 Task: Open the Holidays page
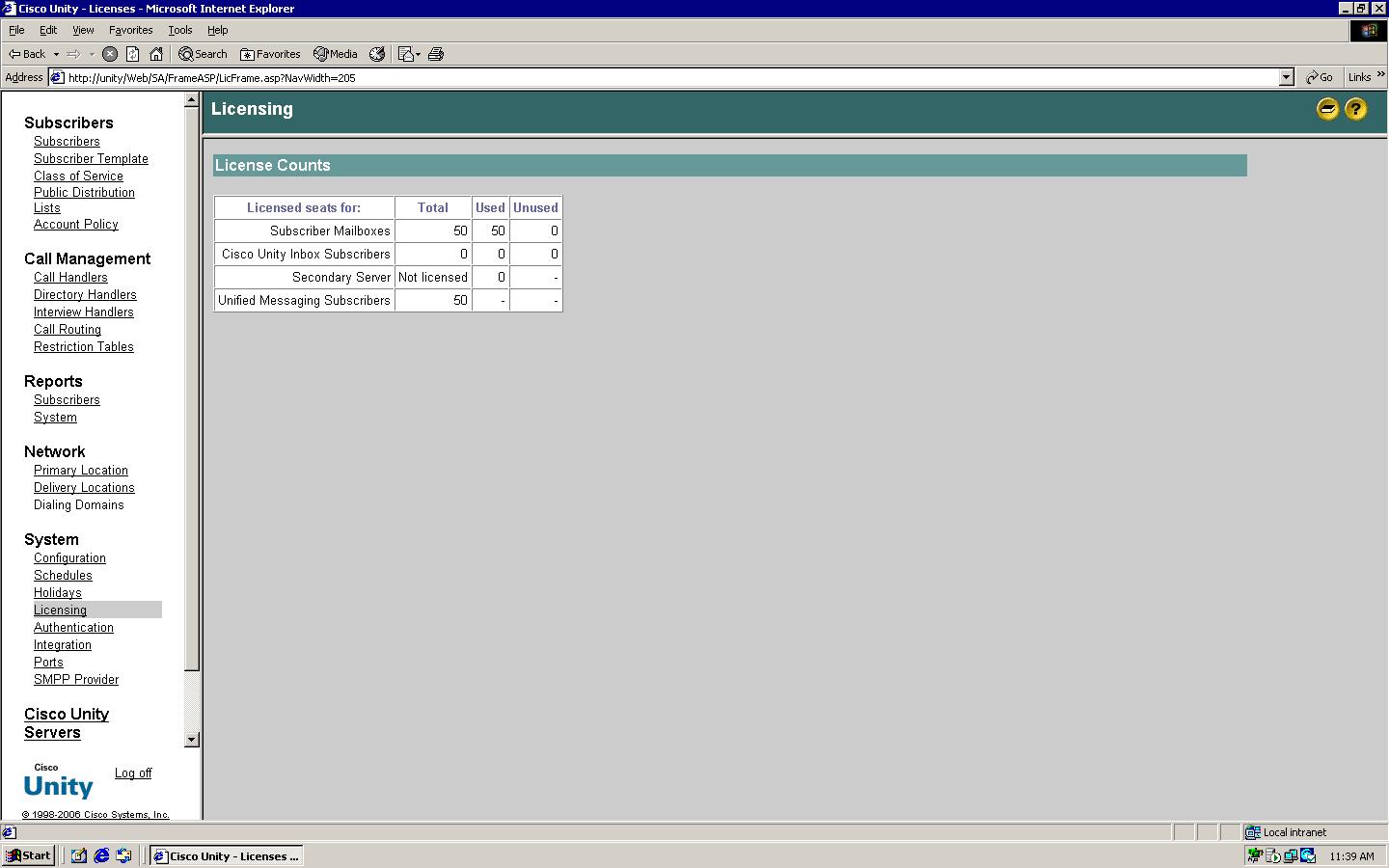tap(58, 592)
